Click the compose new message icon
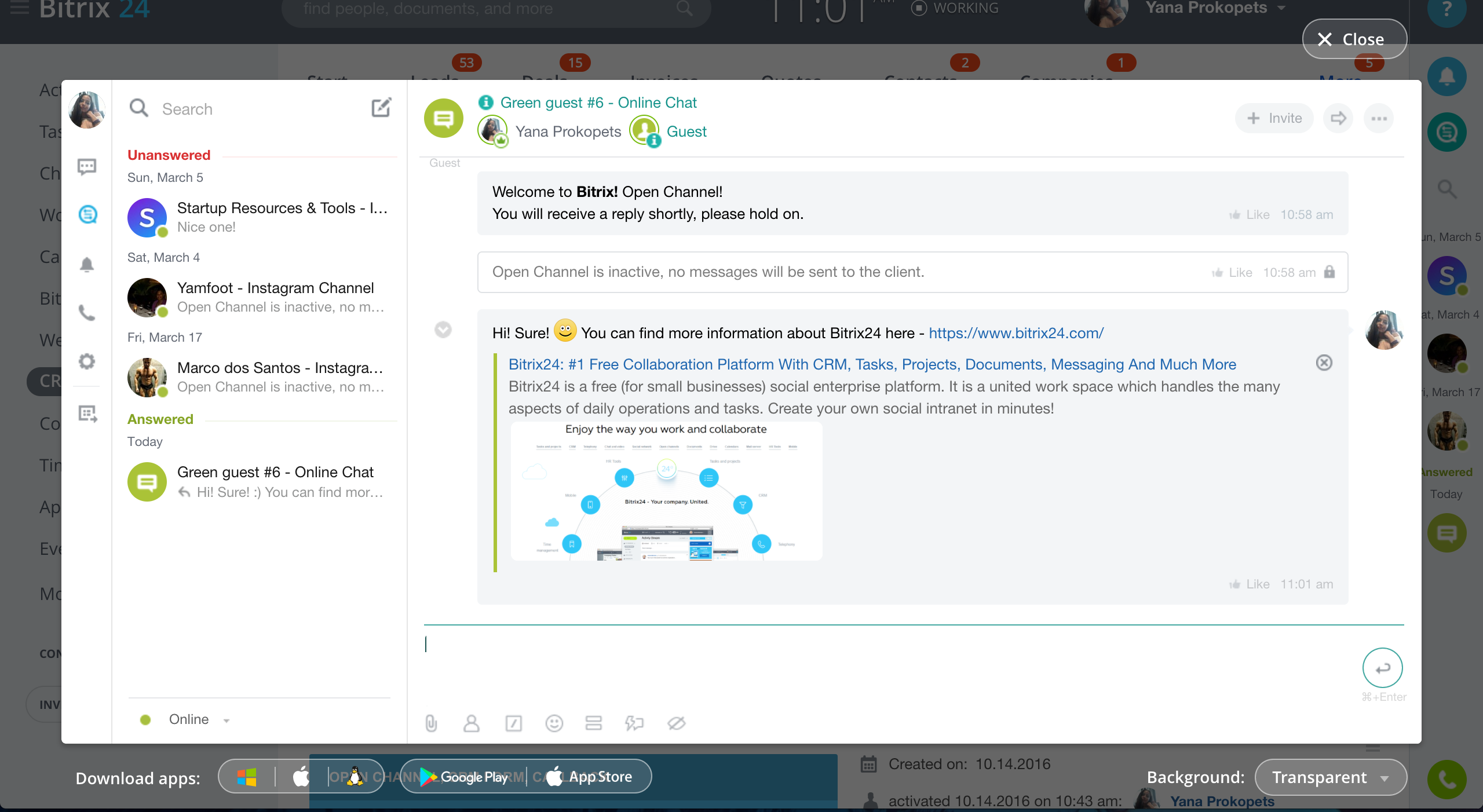The height and width of the screenshot is (812, 1483). click(x=381, y=108)
